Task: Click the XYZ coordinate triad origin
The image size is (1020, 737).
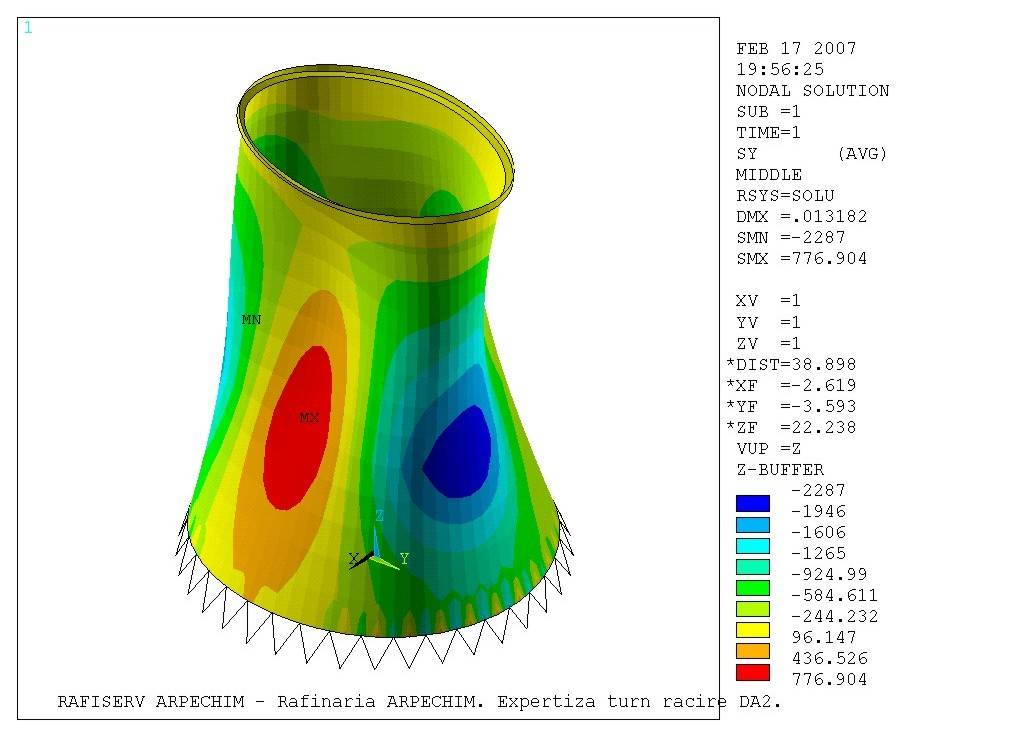Action: click(373, 555)
